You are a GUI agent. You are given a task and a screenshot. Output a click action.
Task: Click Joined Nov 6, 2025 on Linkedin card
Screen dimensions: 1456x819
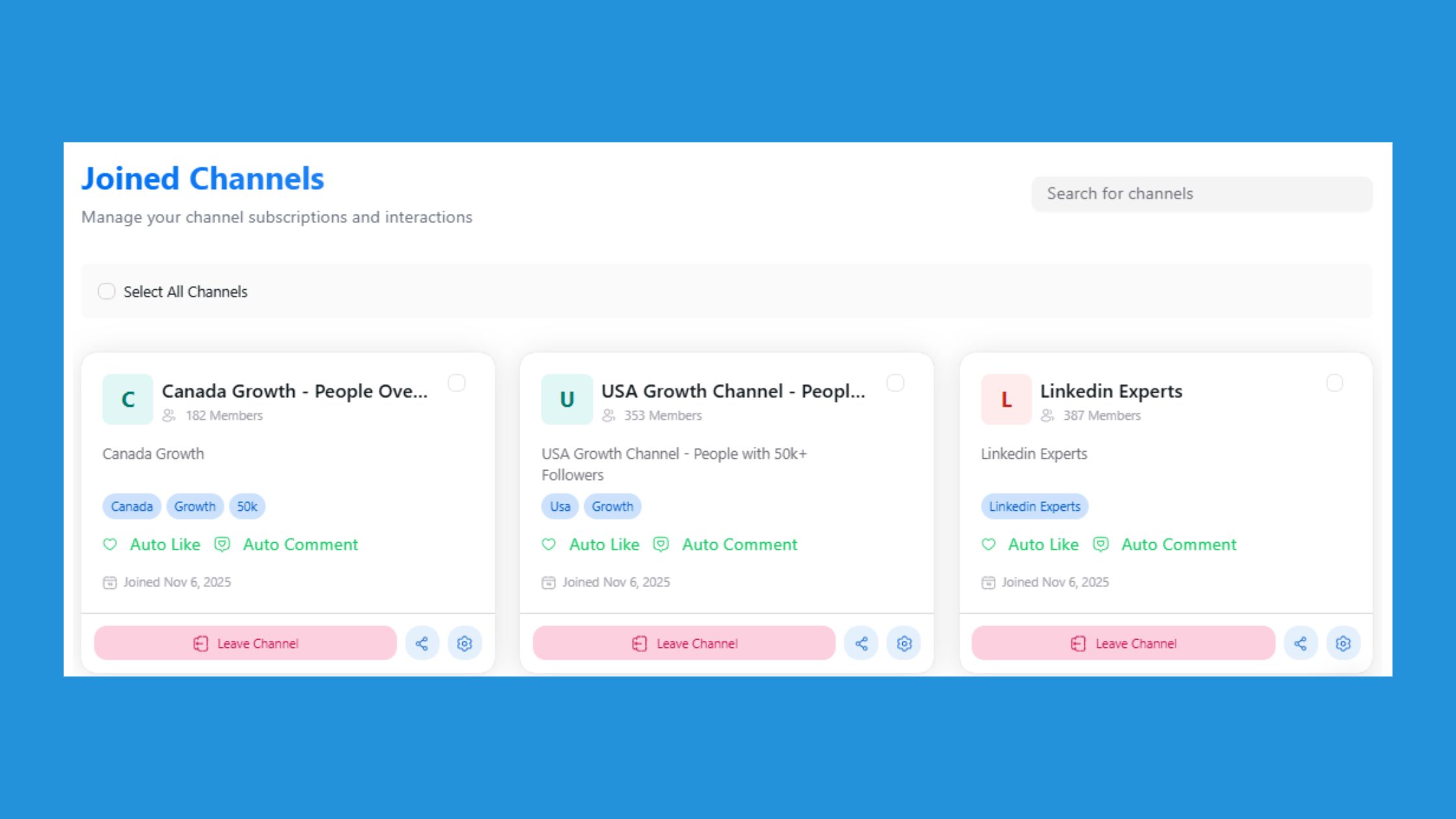(1056, 582)
